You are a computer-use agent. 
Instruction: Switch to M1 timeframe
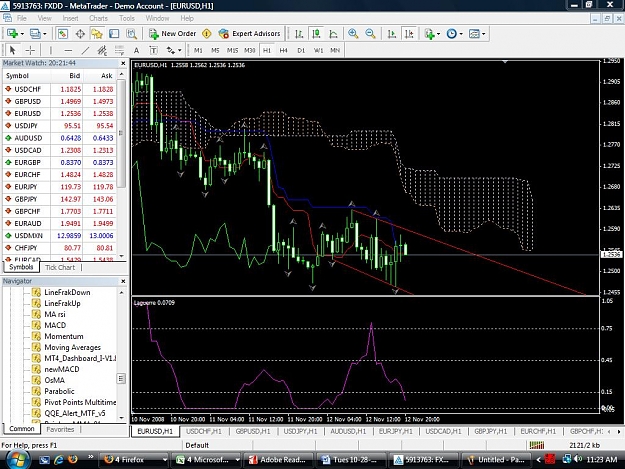198,50
